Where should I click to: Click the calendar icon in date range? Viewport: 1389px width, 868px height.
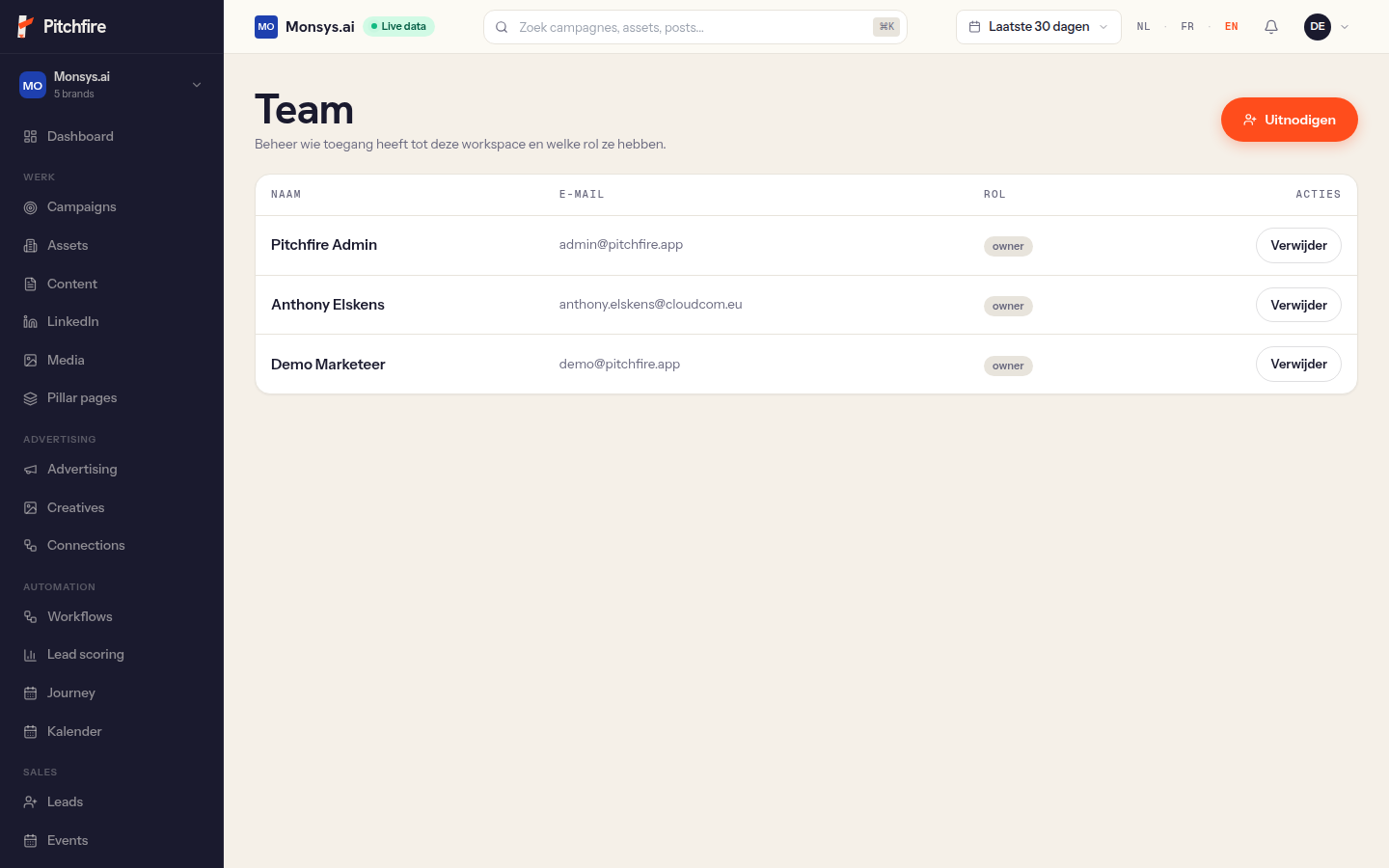click(974, 27)
